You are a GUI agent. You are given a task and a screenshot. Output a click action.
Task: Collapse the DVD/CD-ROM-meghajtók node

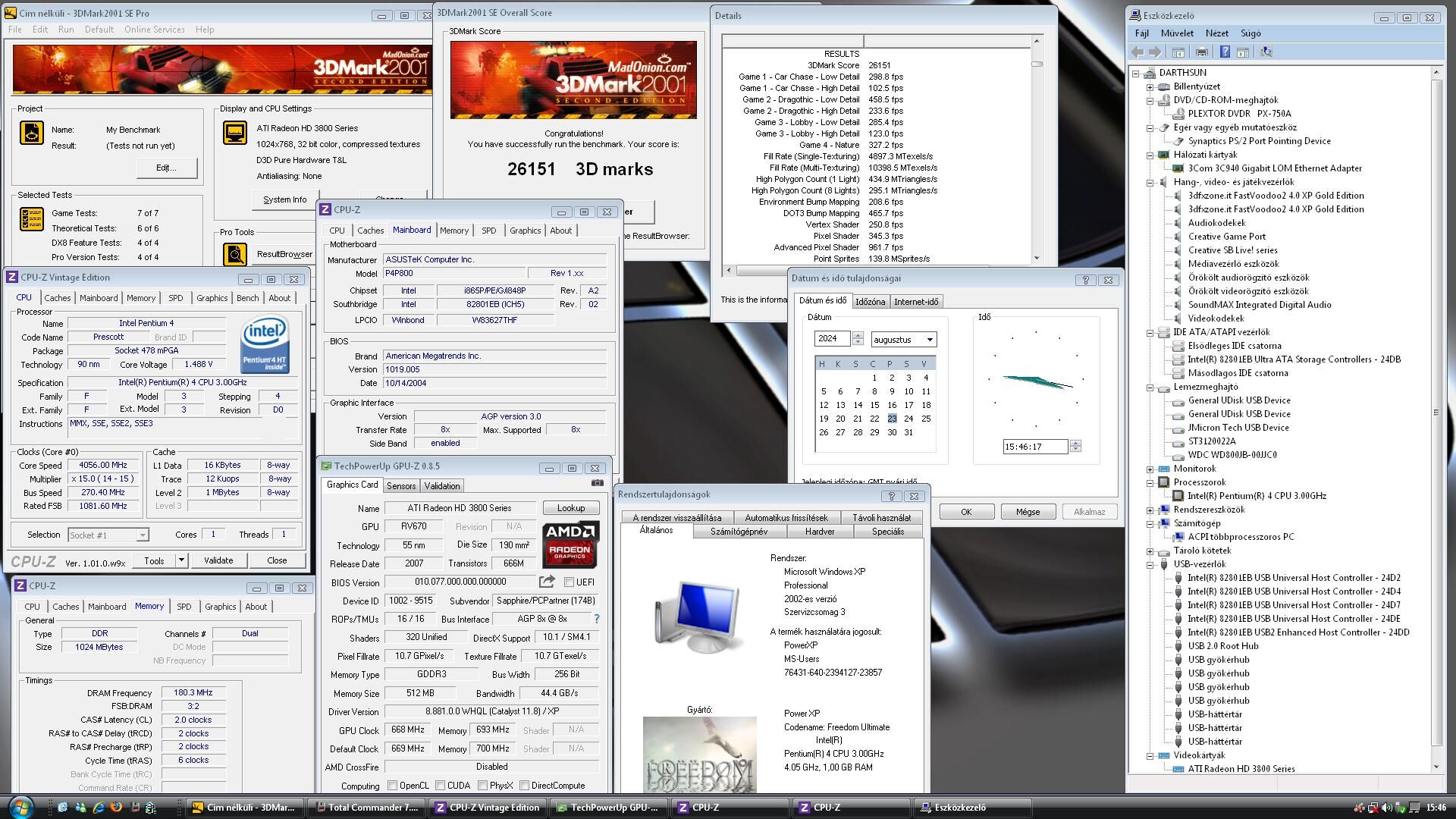coord(1150,100)
